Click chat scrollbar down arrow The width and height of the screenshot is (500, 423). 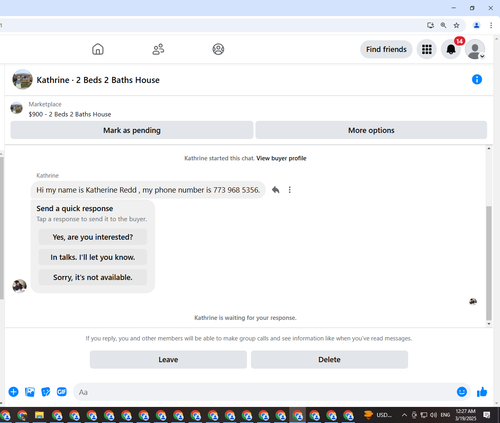(x=489, y=324)
